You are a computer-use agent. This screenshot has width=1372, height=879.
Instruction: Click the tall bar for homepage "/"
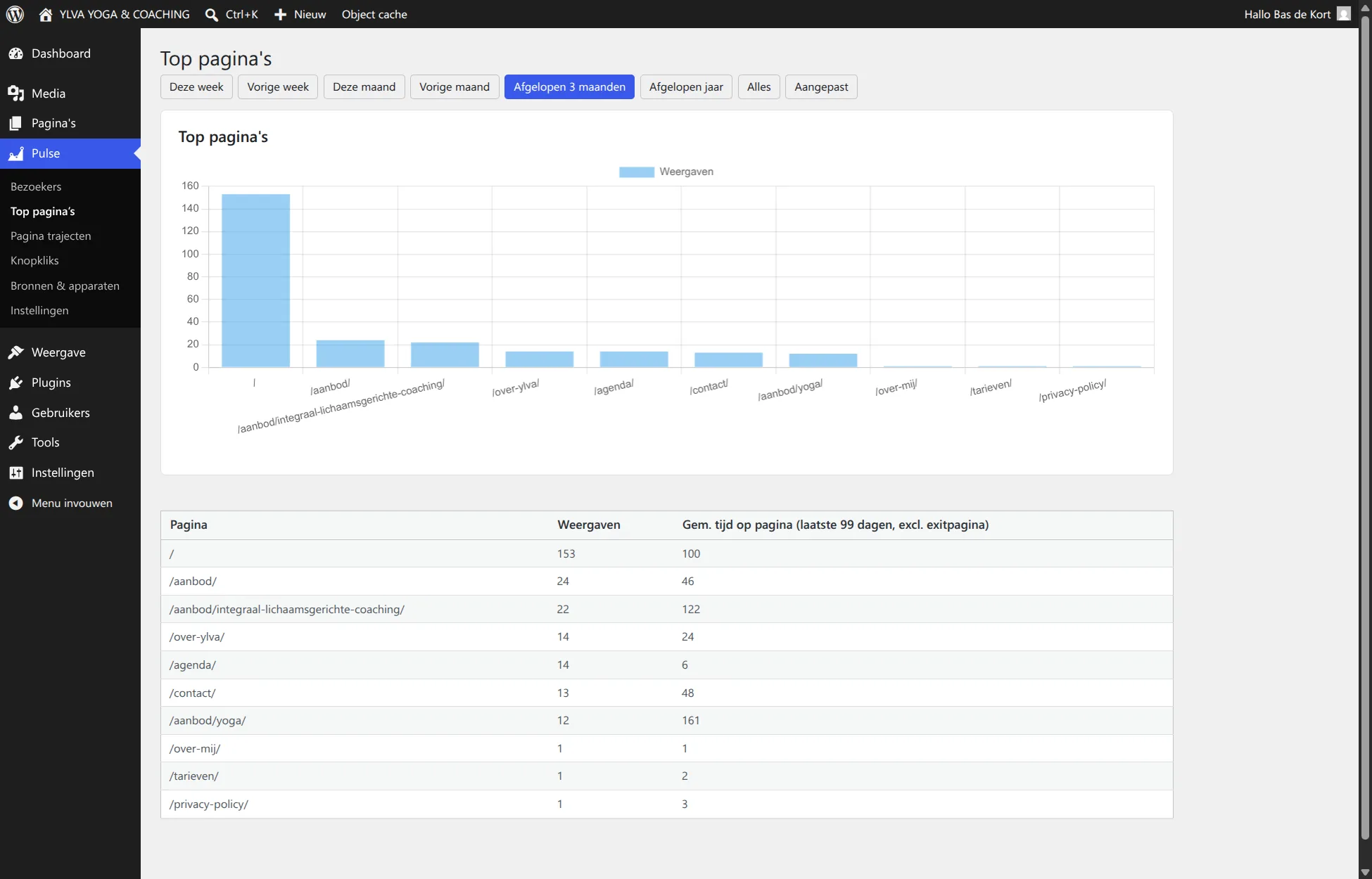(x=255, y=281)
